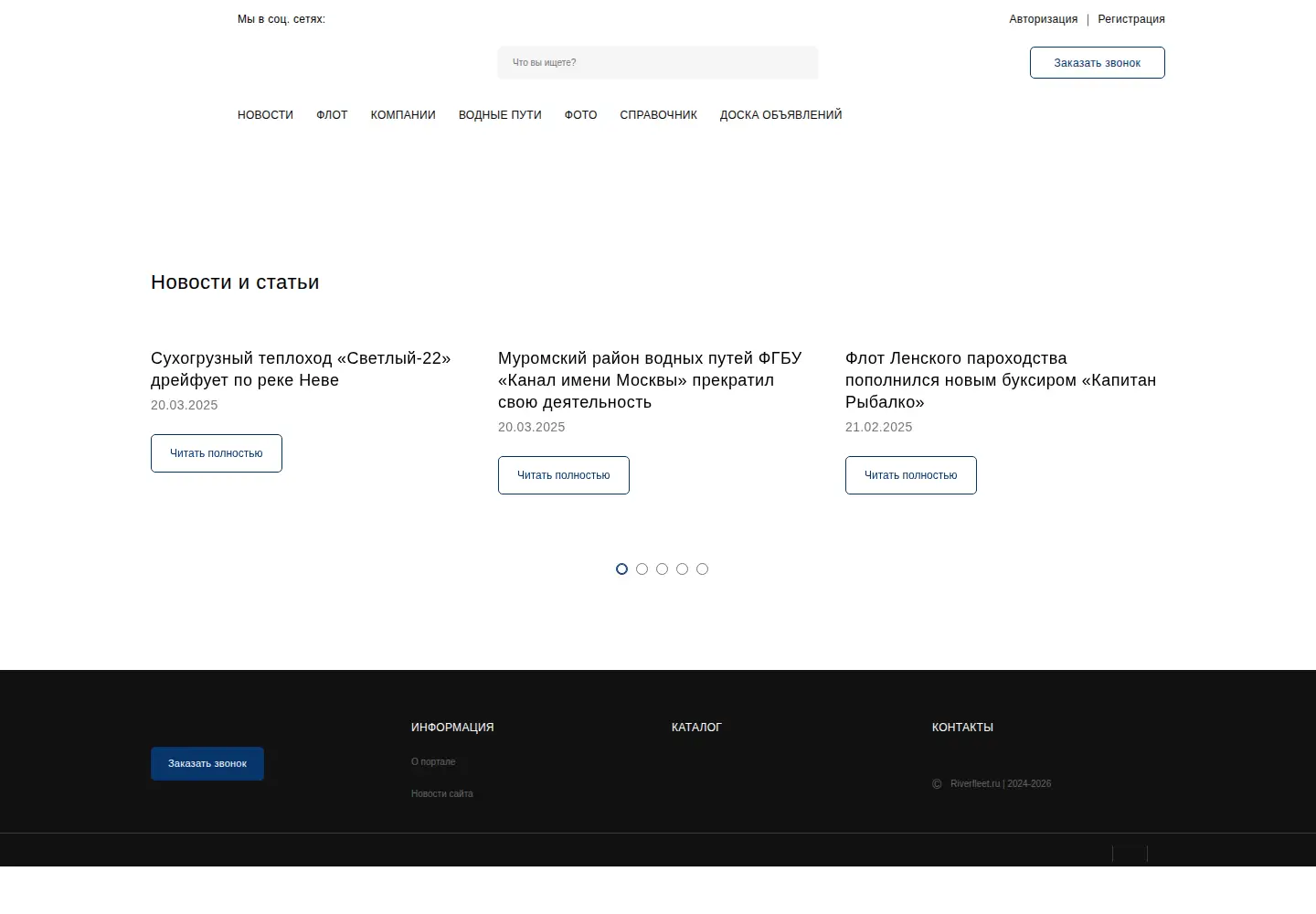Open the НОВОСТИ menu item
The height and width of the screenshot is (914, 1316).
click(265, 115)
